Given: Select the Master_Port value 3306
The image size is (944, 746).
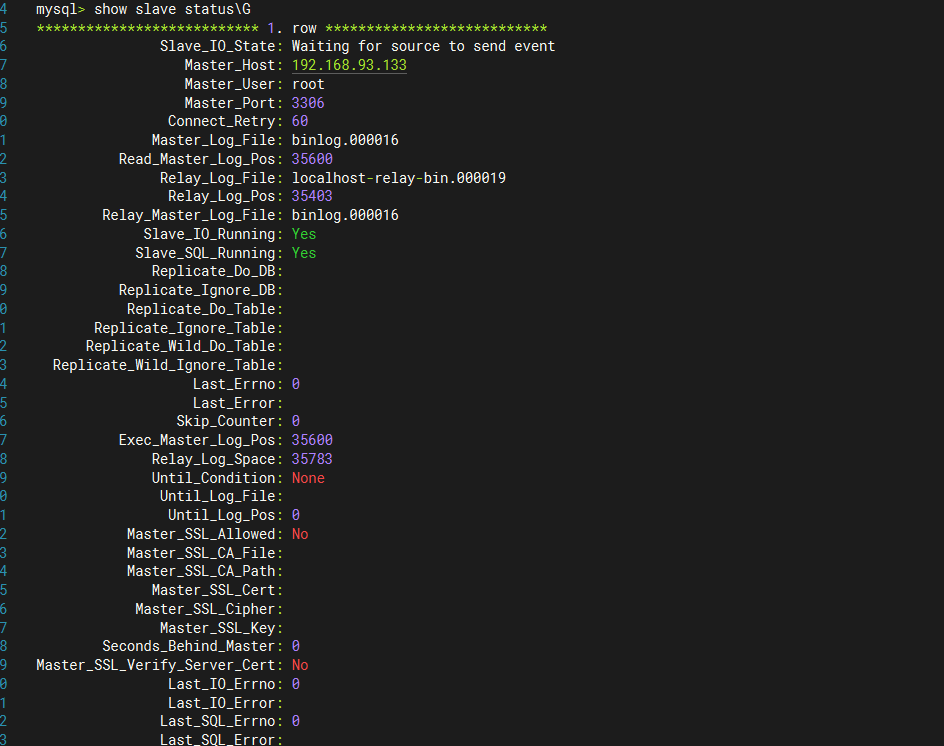Looking at the screenshot, I should point(307,101).
